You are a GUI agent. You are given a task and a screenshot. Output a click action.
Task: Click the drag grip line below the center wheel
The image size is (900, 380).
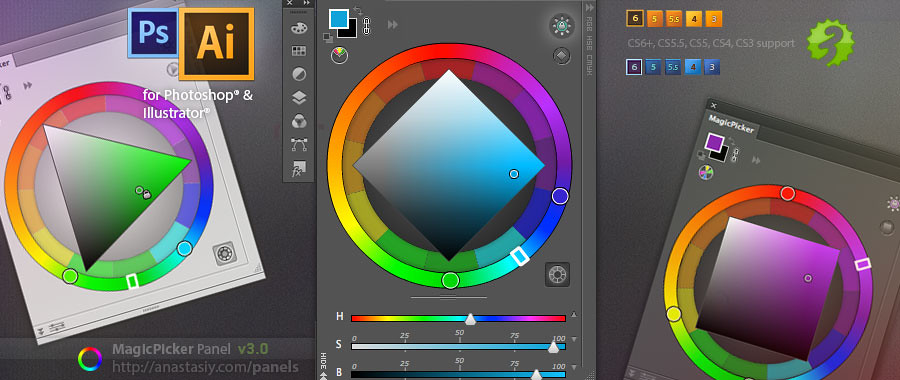[449, 297]
